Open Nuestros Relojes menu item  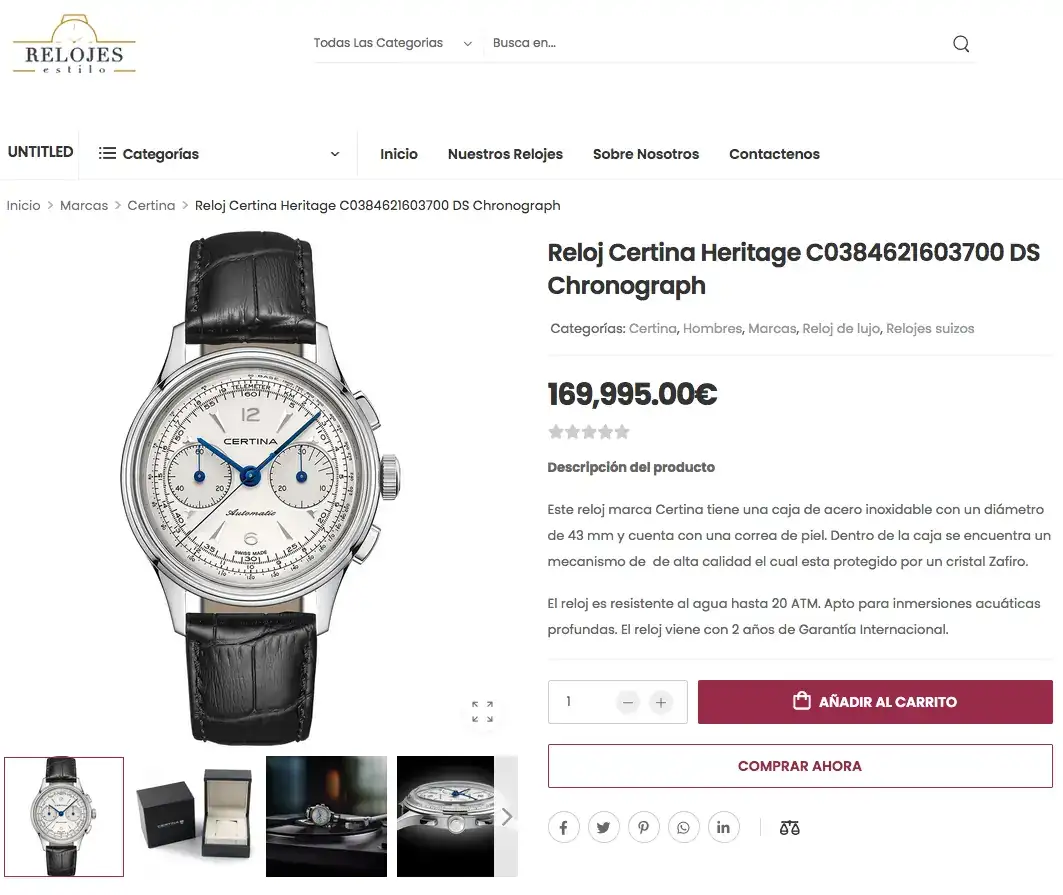[505, 154]
